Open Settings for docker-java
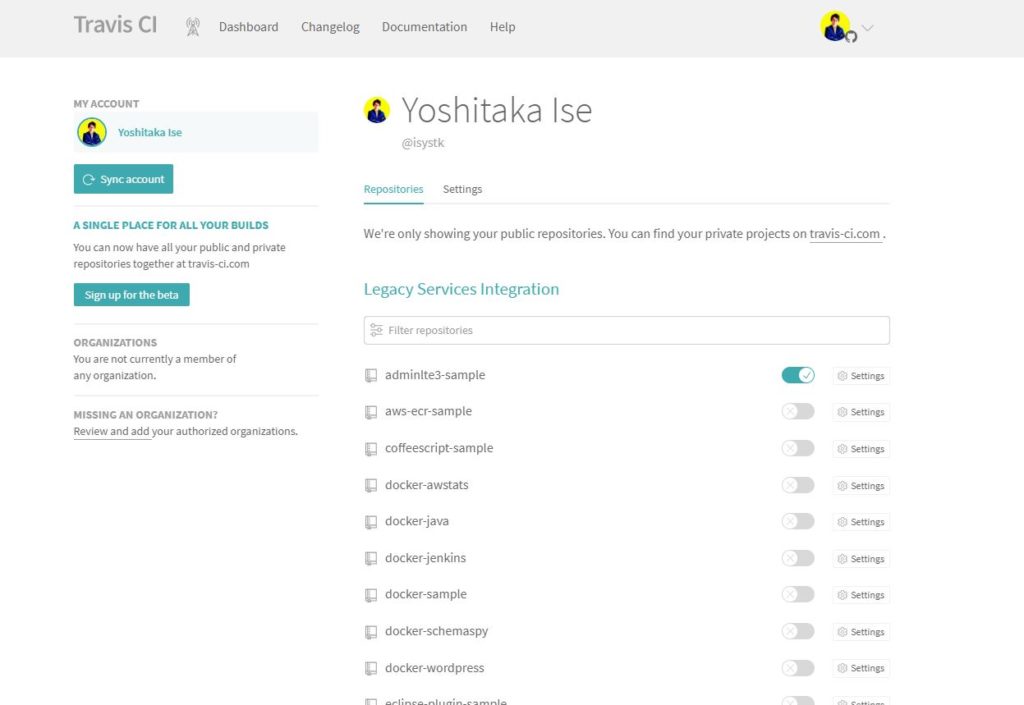 pyautogui.click(x=861, y=522)
